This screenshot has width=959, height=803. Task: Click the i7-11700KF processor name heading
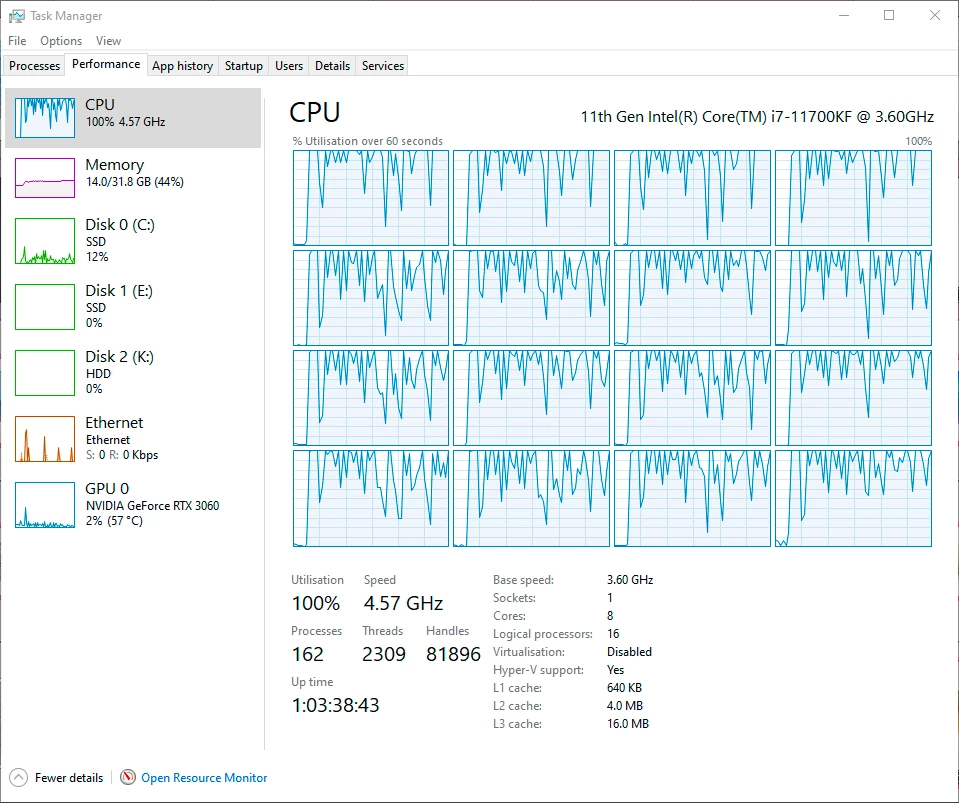(x=757, y=117)
